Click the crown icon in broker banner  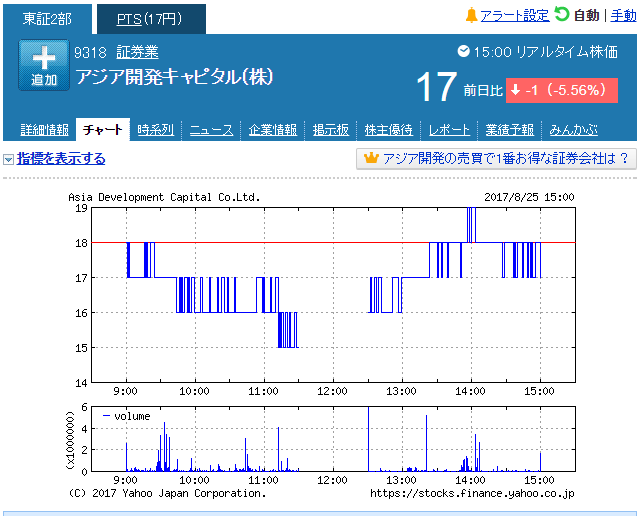click(371, 158)
